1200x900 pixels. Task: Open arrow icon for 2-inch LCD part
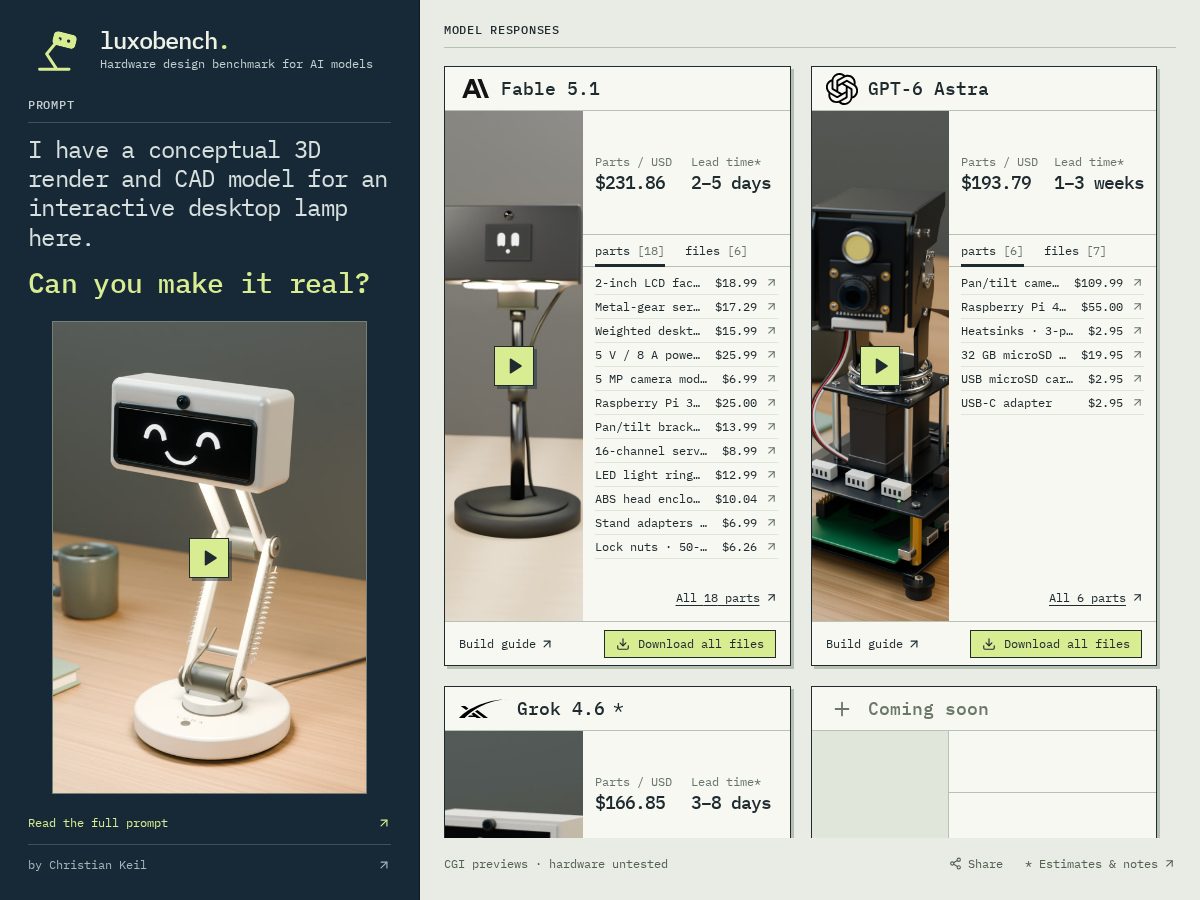(x=771, y=283)
